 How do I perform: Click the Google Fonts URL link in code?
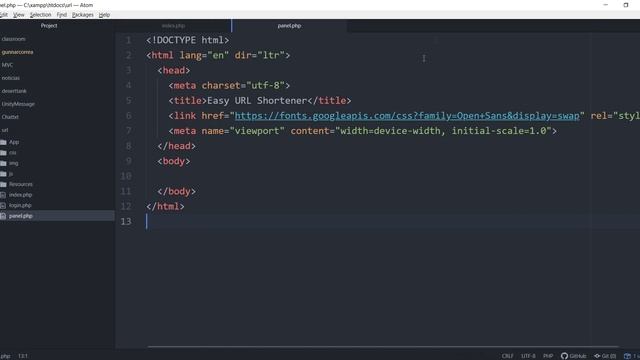[x=407, y=116]
